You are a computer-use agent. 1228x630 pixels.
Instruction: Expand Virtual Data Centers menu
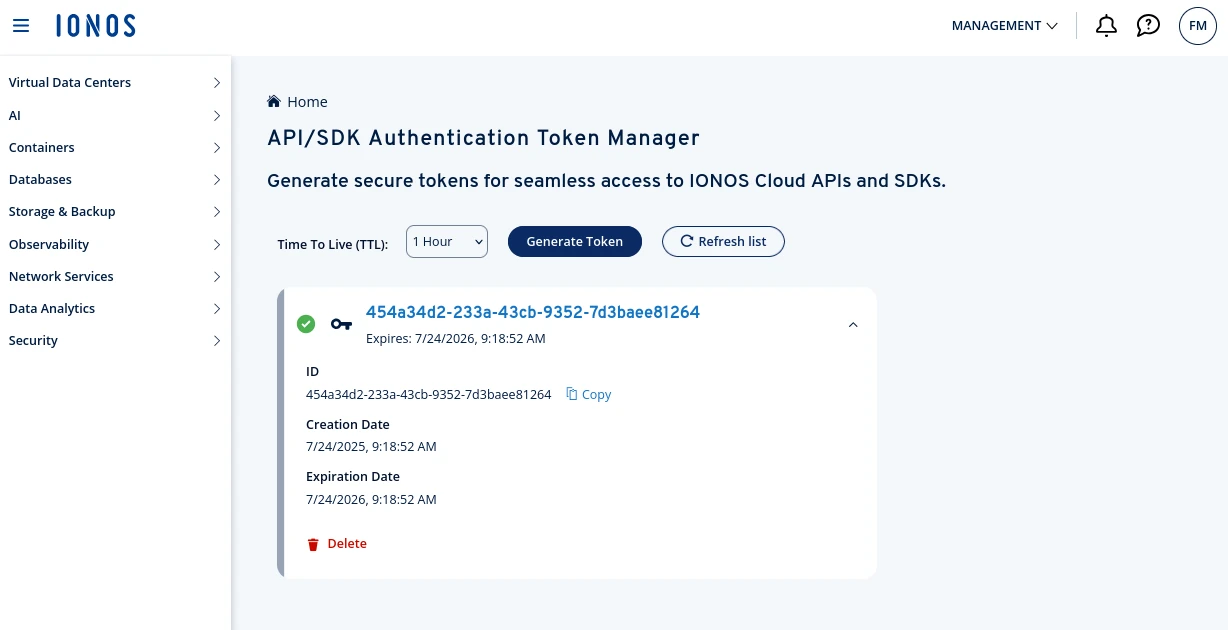click(115, 83)
